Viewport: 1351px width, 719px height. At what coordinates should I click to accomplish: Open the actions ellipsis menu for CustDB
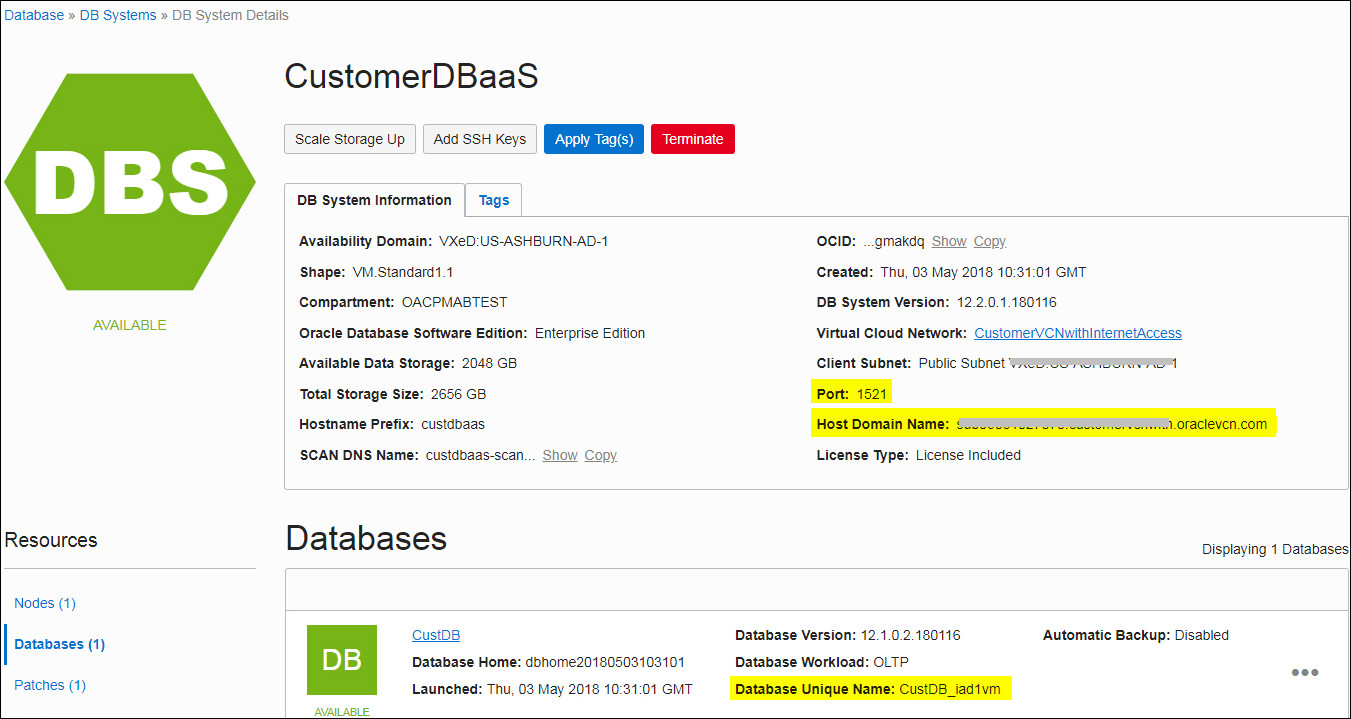click(x=1305, y=673)
